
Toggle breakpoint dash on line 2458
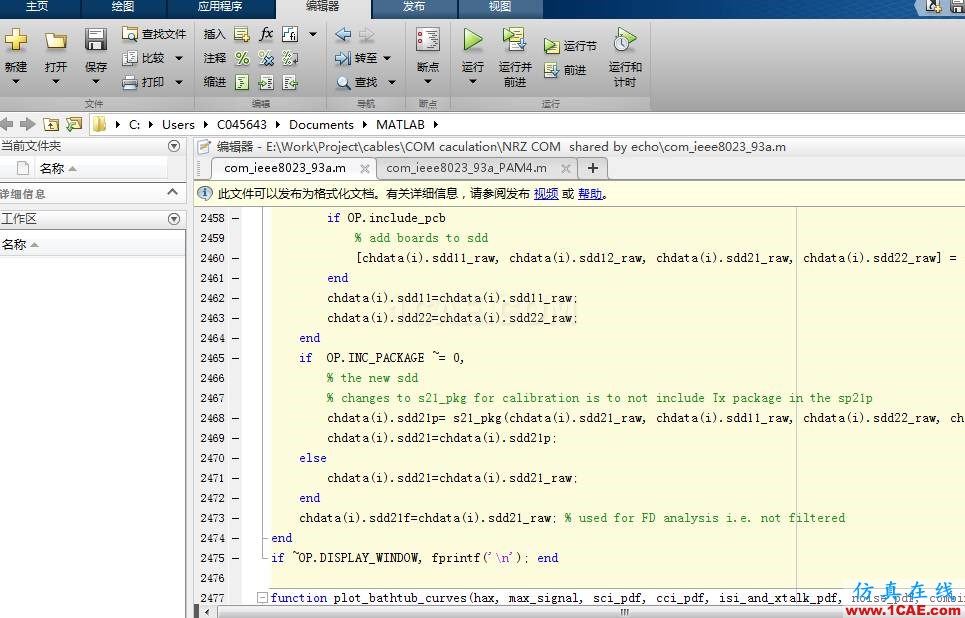236,218
